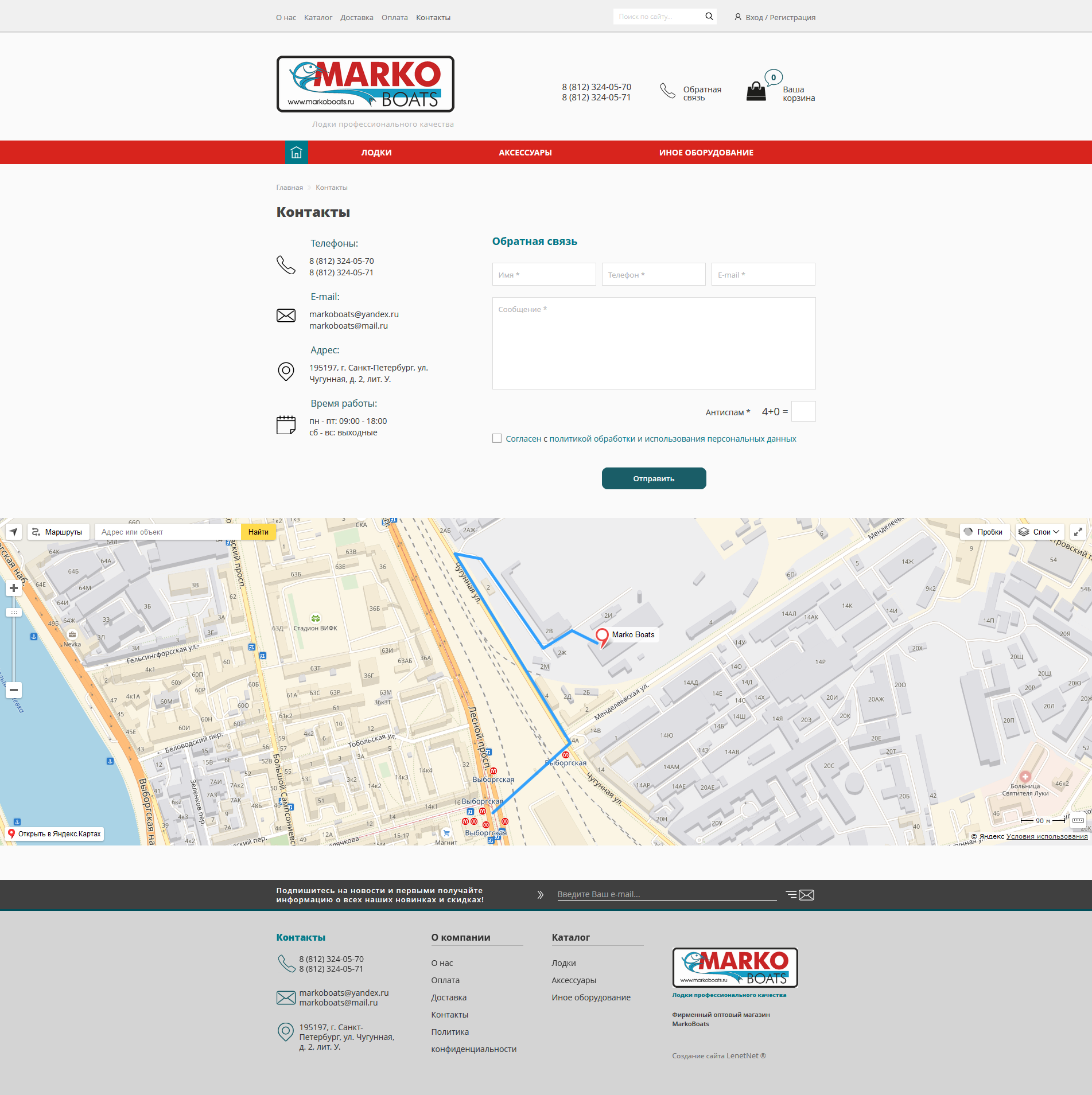
Task: Tick the personal data consent checkbox
Action: [497, 439]
